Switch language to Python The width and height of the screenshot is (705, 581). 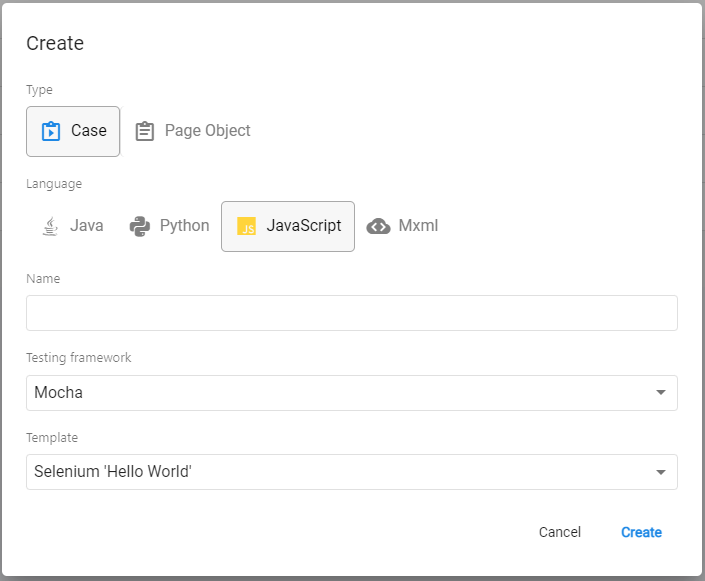coord(170,226)
